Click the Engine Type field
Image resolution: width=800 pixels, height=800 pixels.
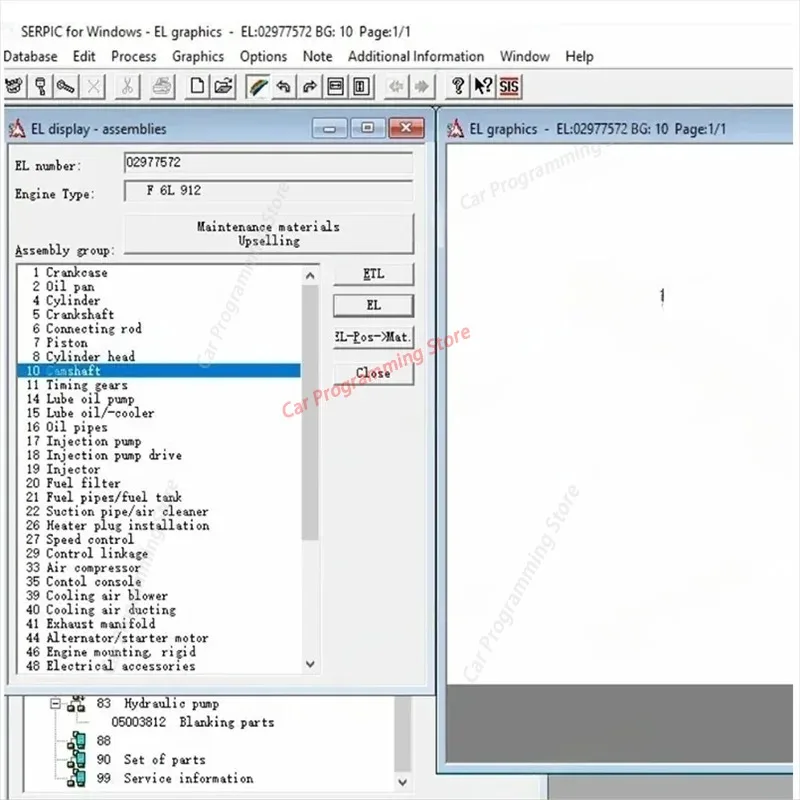tap(268, 191)
